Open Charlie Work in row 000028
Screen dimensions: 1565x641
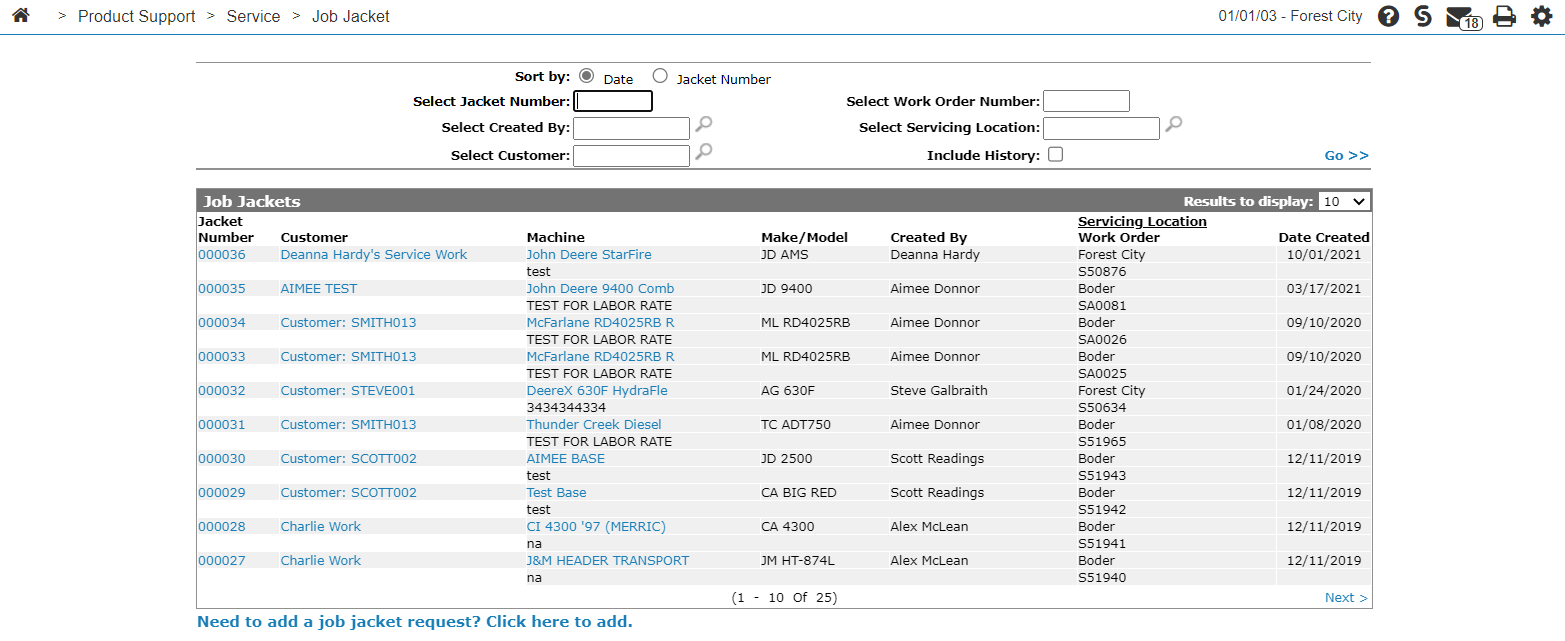[321, 527]
